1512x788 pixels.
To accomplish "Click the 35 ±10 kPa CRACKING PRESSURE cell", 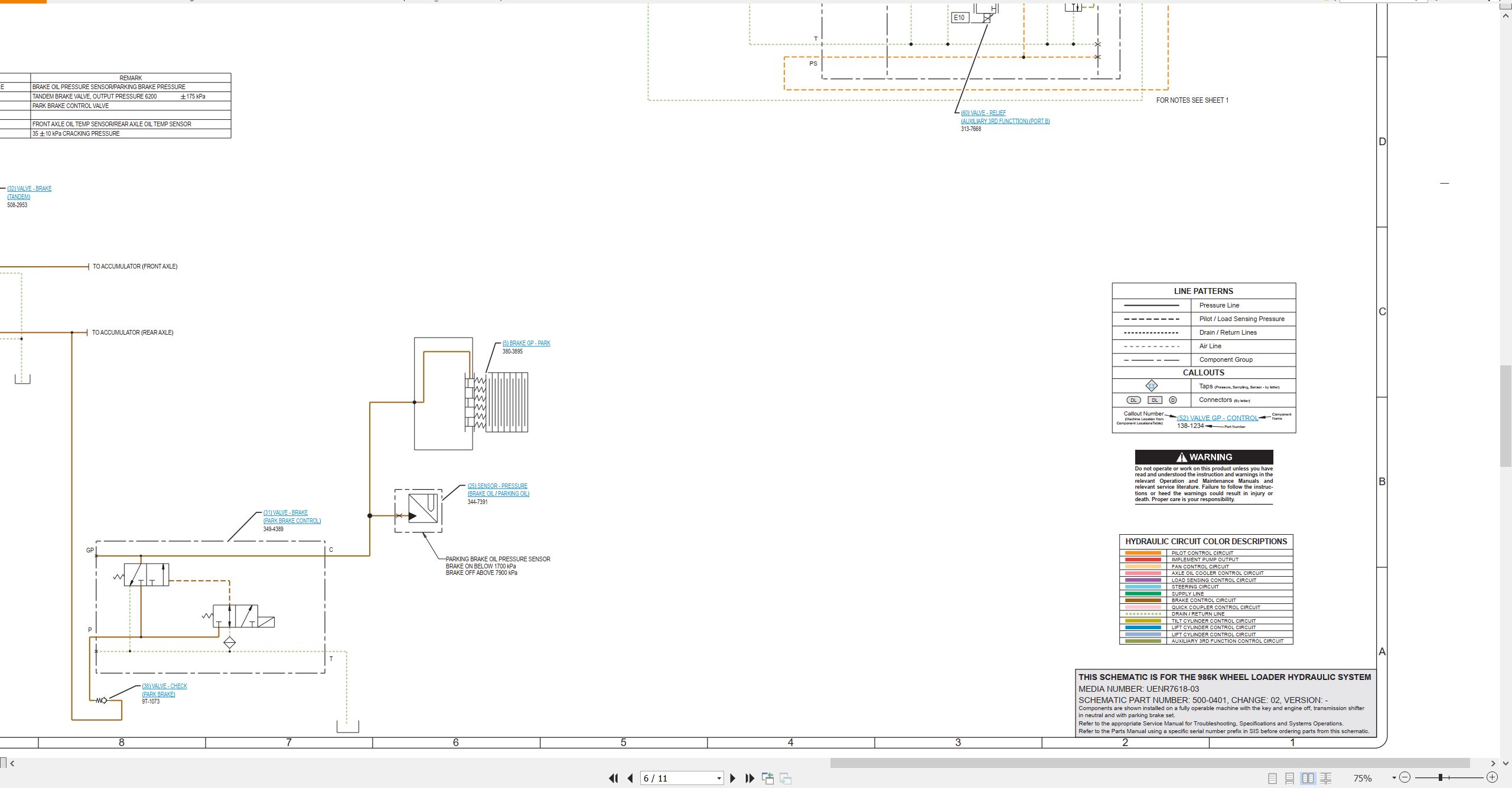I will pyautogui.click(x=131, y=133).
